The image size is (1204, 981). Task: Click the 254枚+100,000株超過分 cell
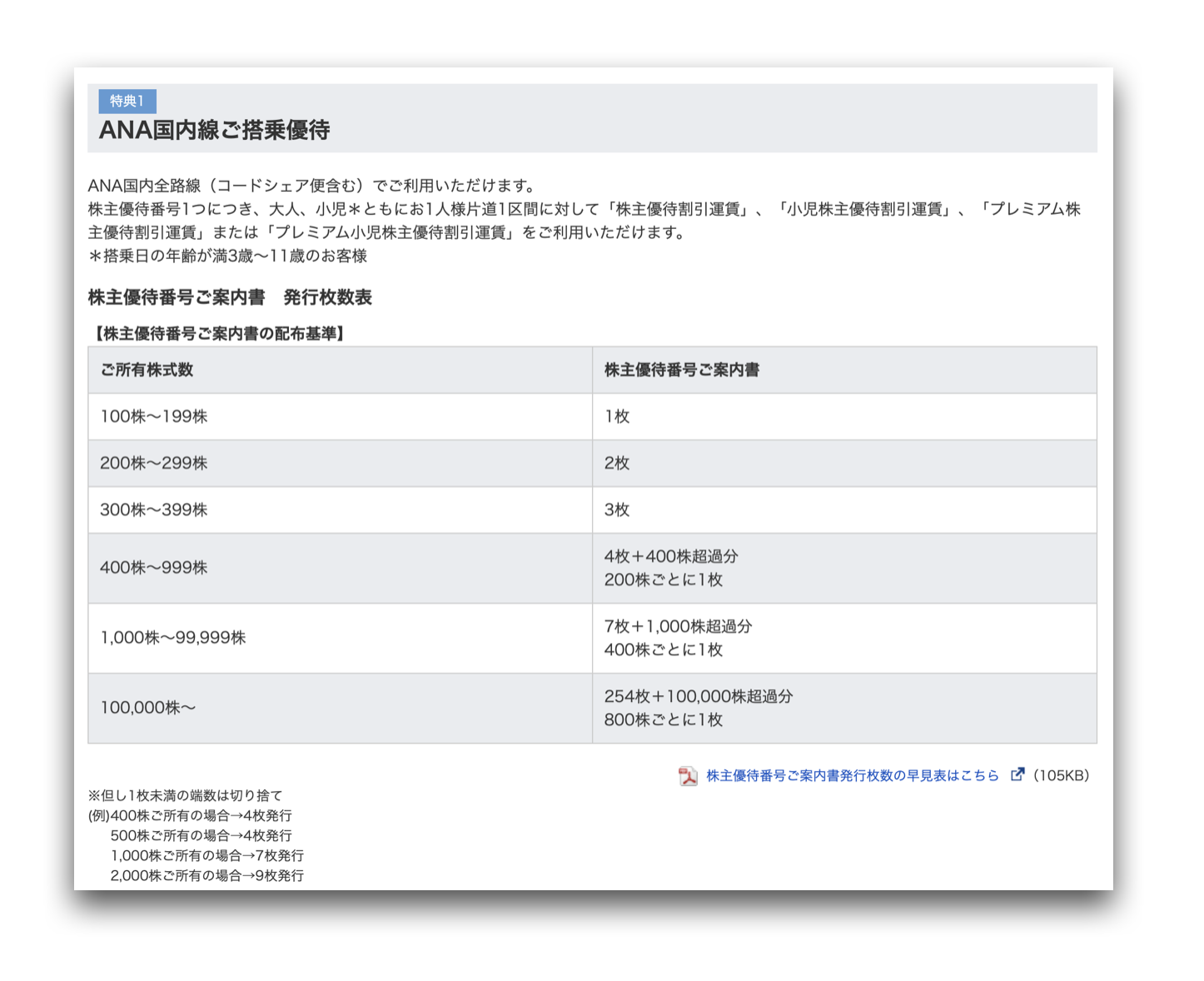(844, 708)
